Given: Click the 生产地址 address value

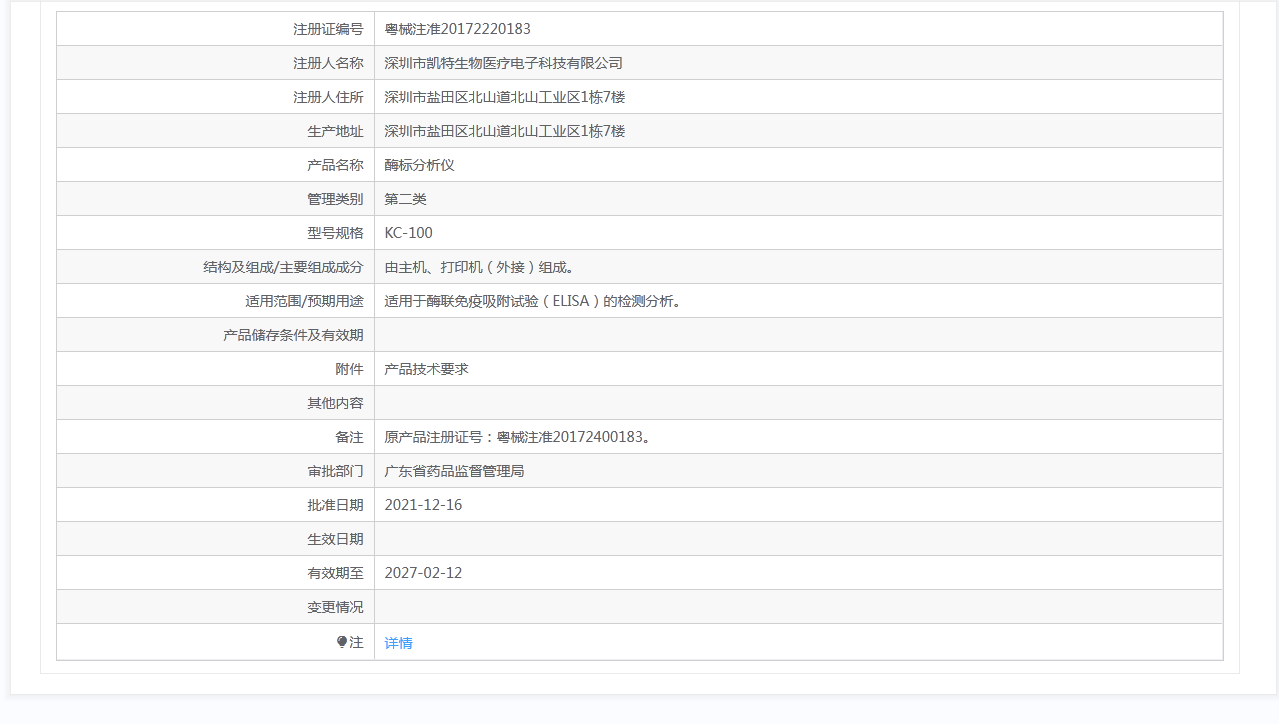Looking at the screenshot, I should pos(504,131).
